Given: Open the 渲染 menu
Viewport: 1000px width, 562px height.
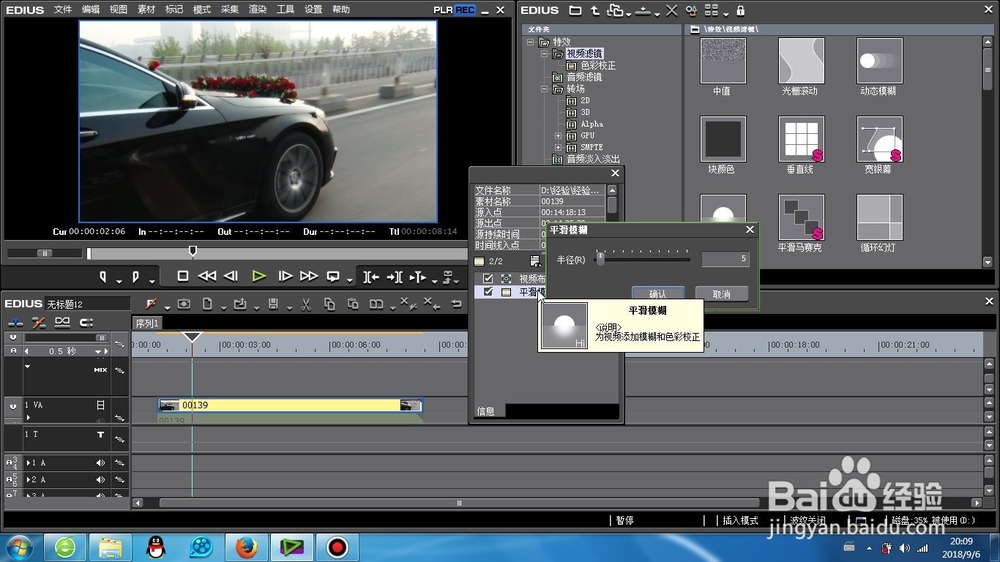Looking at the screenshot, I should tap(258, 10).
